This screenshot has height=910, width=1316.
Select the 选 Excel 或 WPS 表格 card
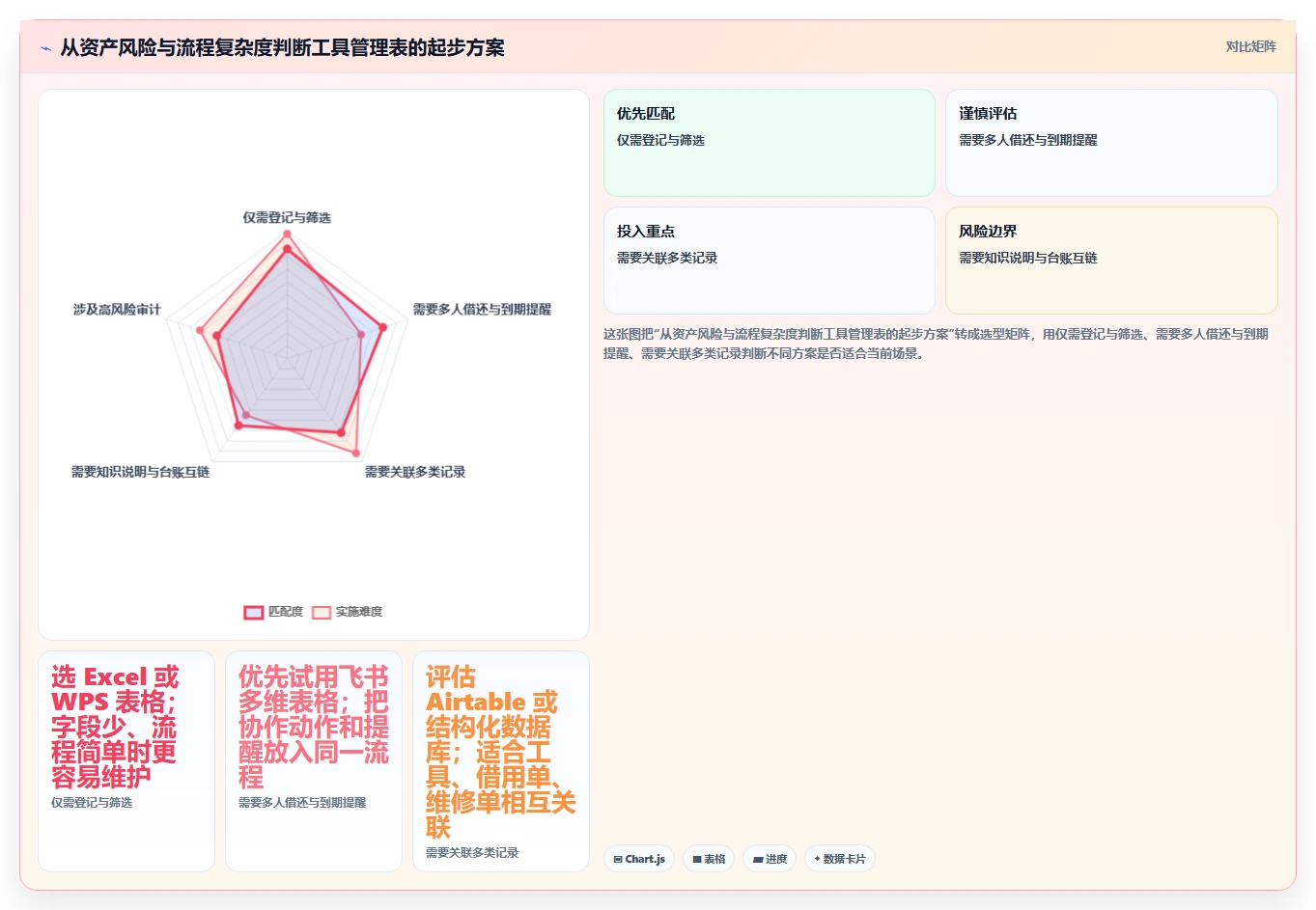click(126, 761)
